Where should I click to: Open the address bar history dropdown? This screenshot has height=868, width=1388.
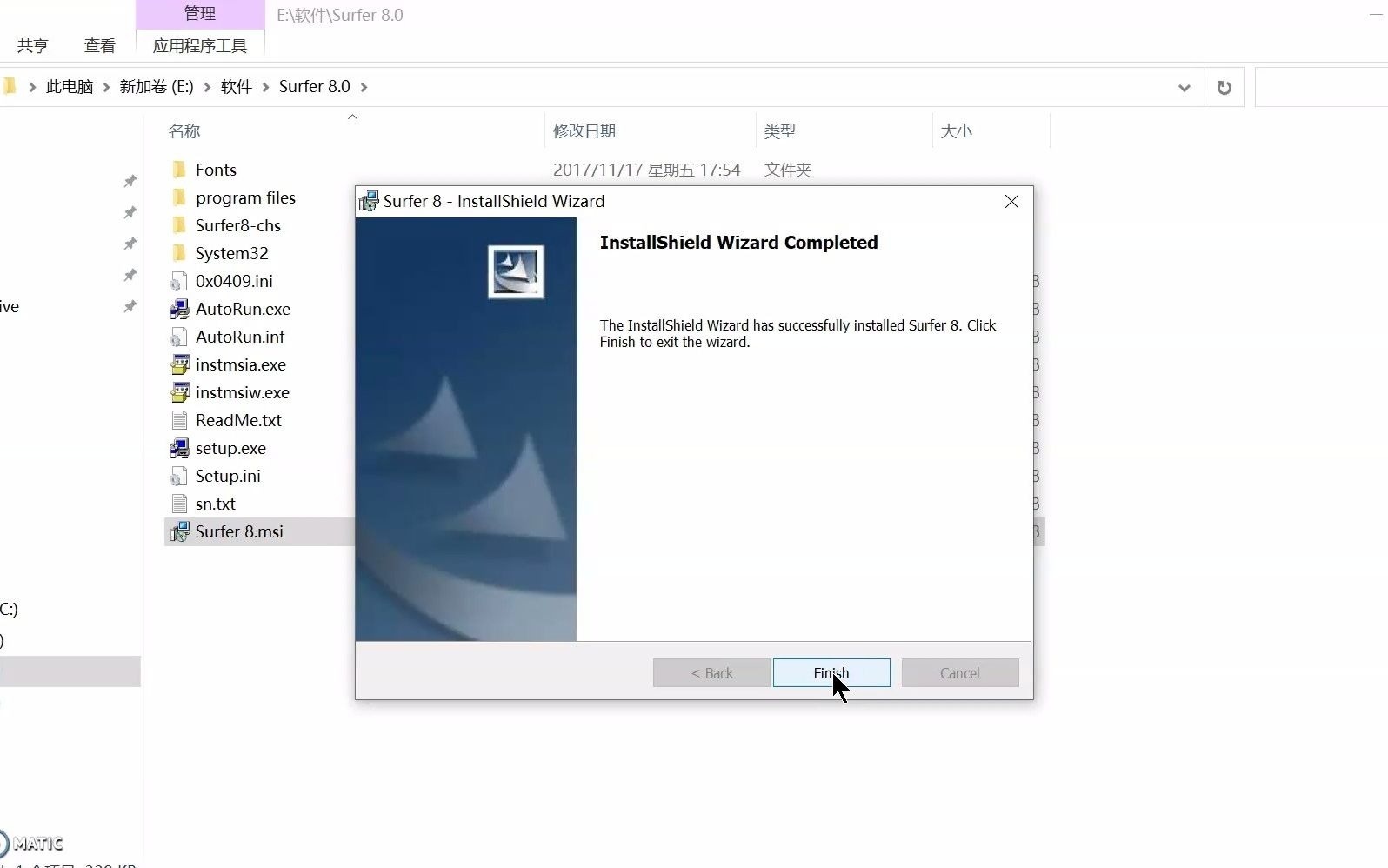click(x=1184, y=87)
